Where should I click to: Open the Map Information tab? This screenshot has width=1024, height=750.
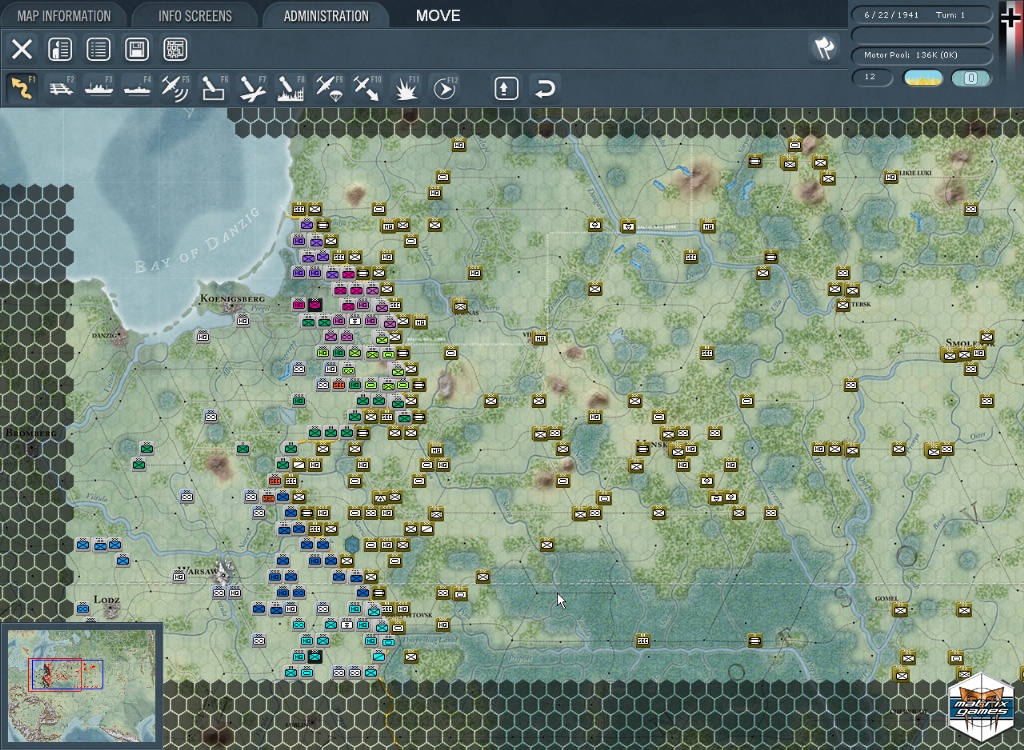(x=64, y=15)
